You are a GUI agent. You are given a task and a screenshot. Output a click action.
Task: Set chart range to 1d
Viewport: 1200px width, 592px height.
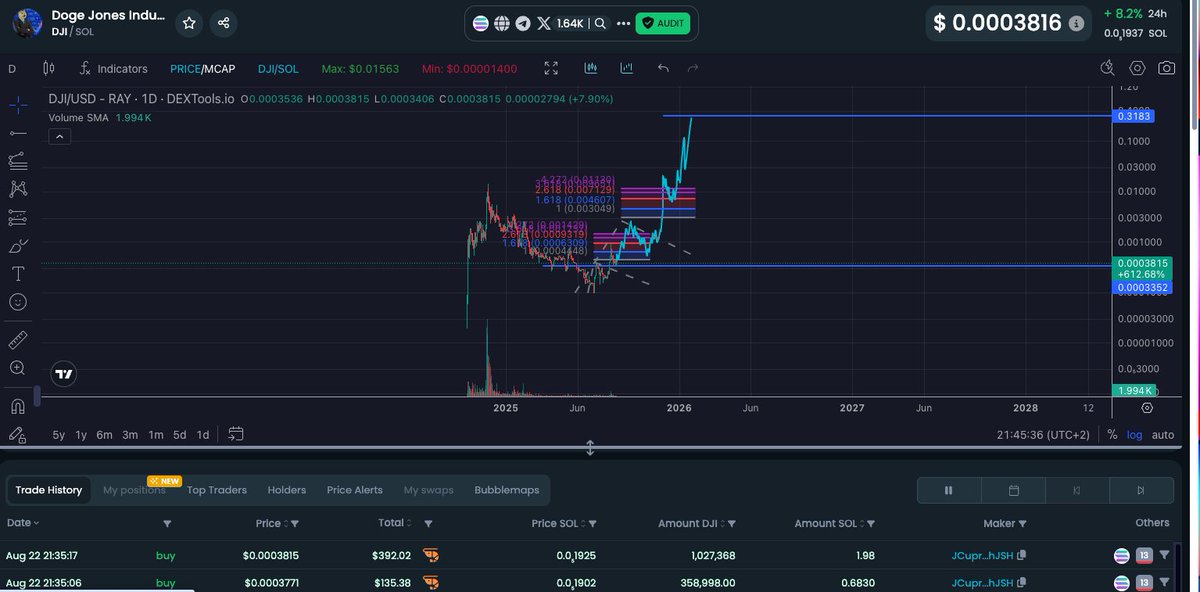pos(203,435)
